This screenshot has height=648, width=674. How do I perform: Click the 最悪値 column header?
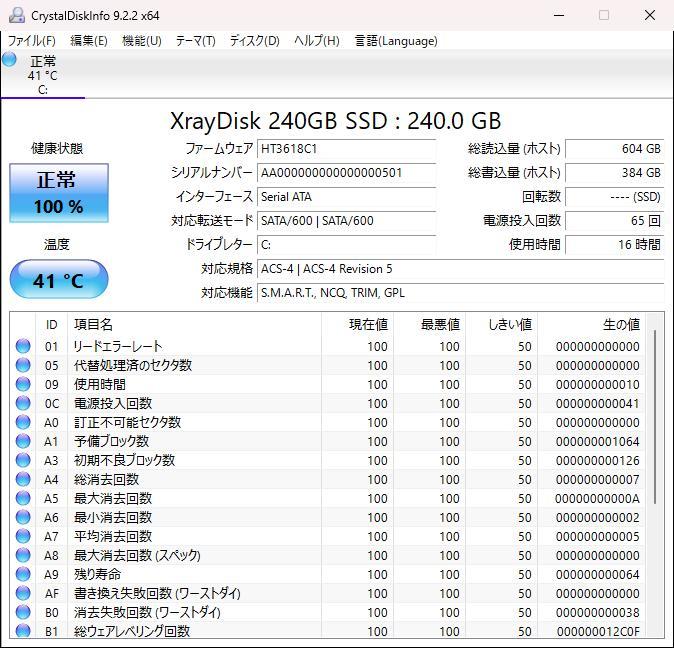tap(429, 324)
